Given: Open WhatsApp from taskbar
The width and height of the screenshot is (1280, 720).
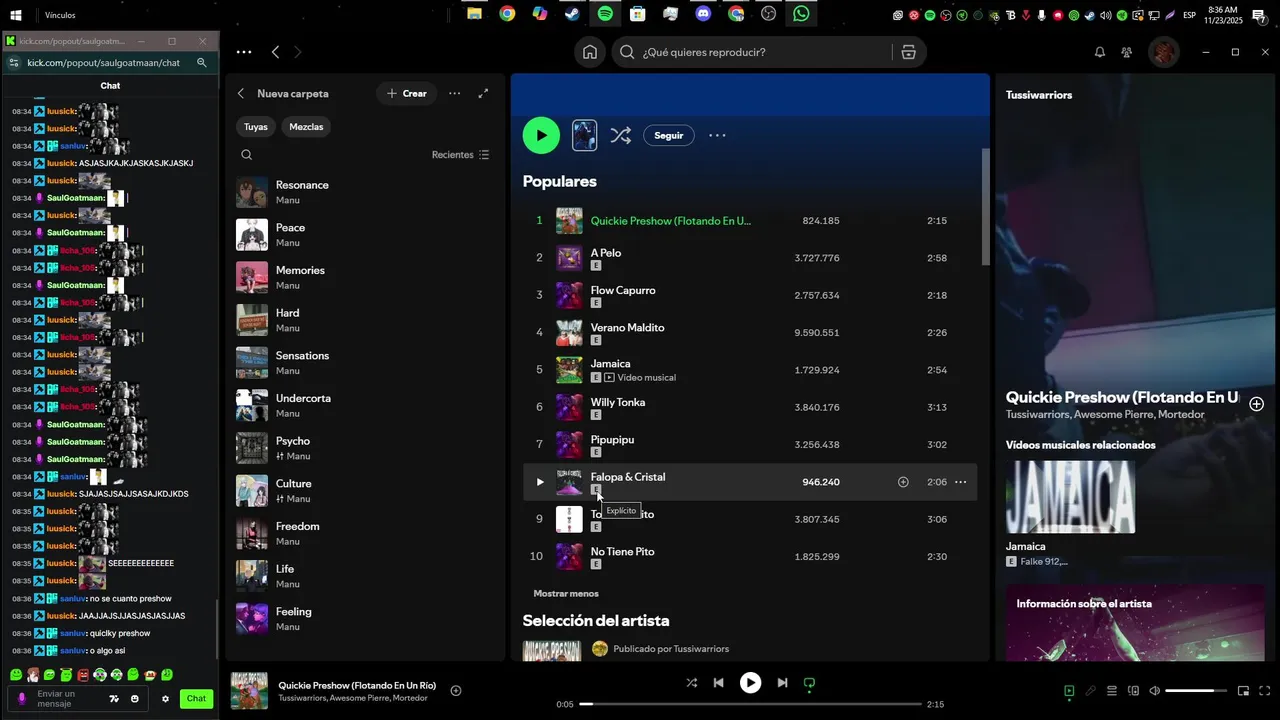Looking at the screenshot, I should [802, 14].
